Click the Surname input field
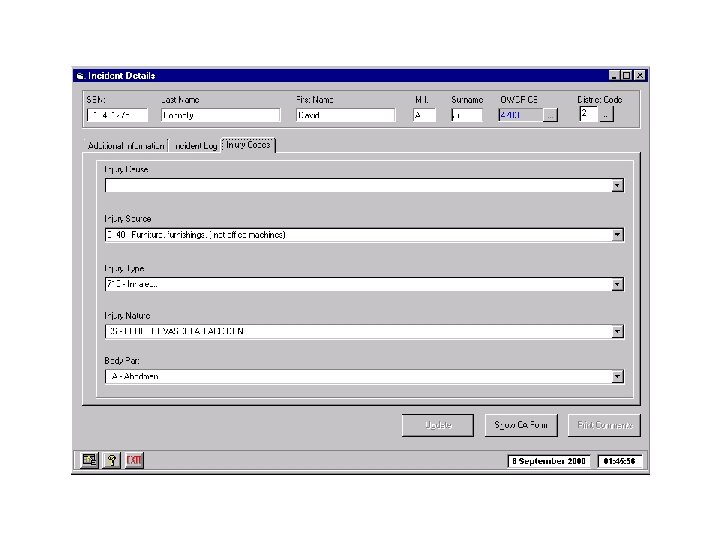 pos(467,115)
